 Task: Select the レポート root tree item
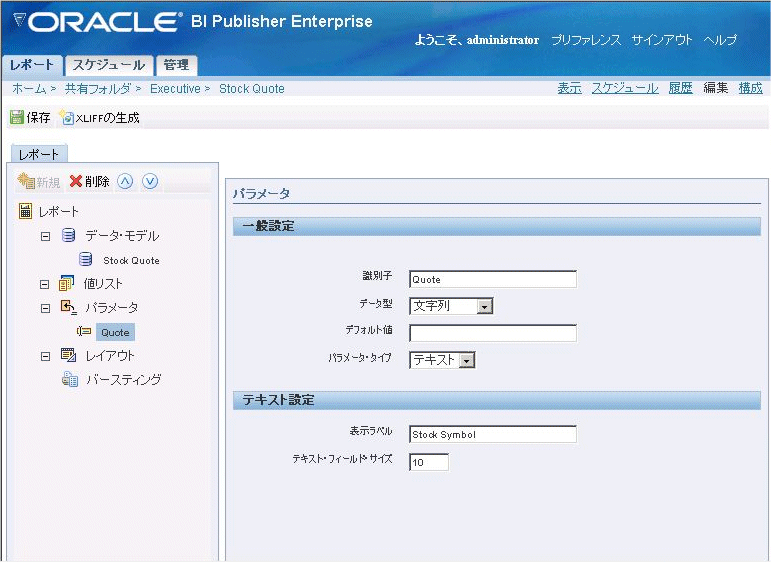tap(59, 211)
